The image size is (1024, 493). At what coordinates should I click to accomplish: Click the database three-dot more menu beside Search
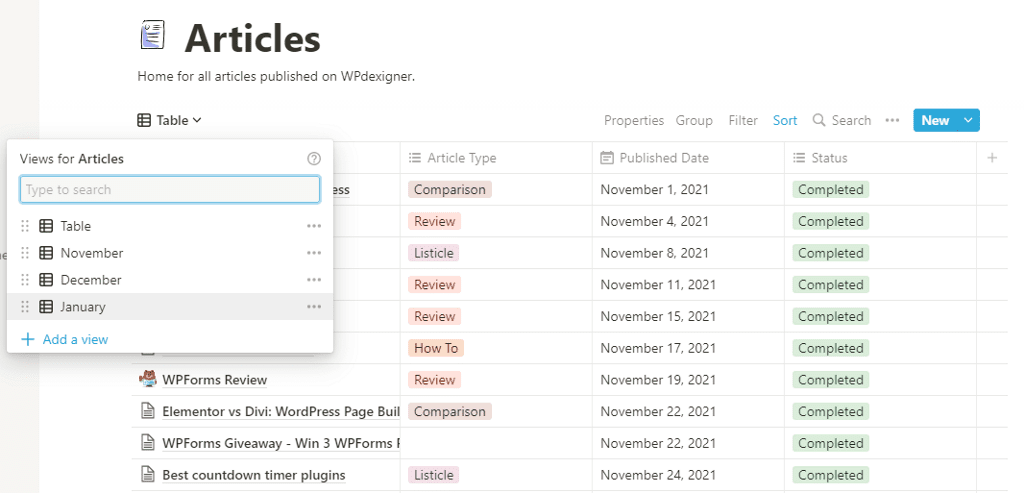point(892,120)
